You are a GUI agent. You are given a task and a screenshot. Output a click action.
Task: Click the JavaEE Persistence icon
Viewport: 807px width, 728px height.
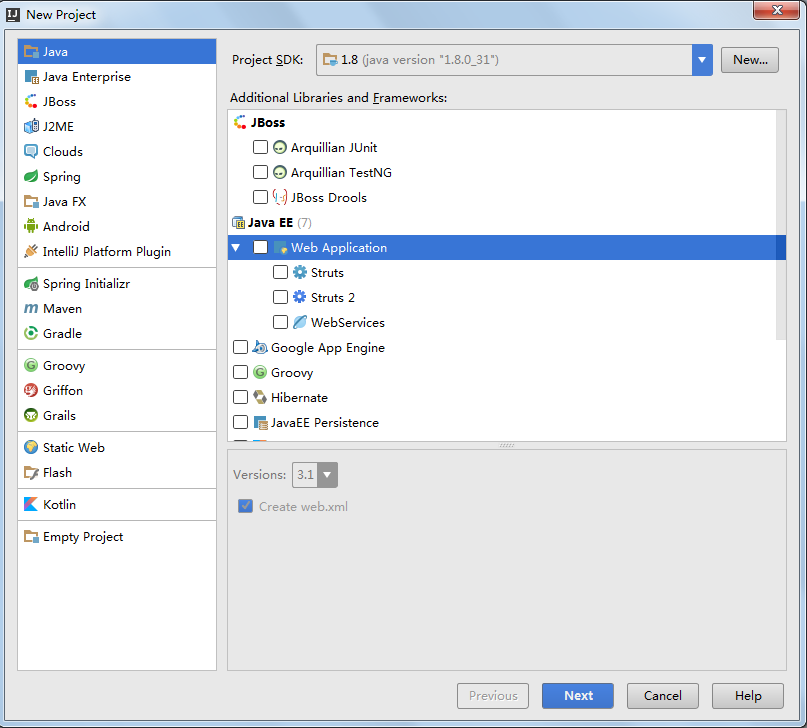(260, 423)
